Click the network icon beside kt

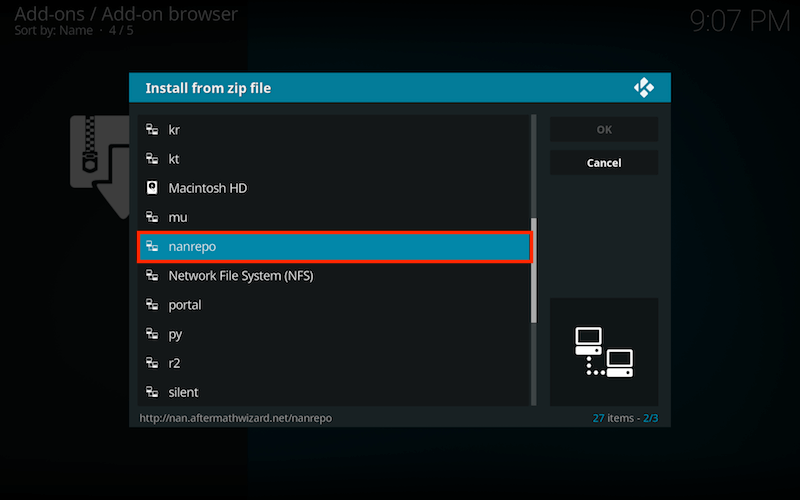pos(152,159)
